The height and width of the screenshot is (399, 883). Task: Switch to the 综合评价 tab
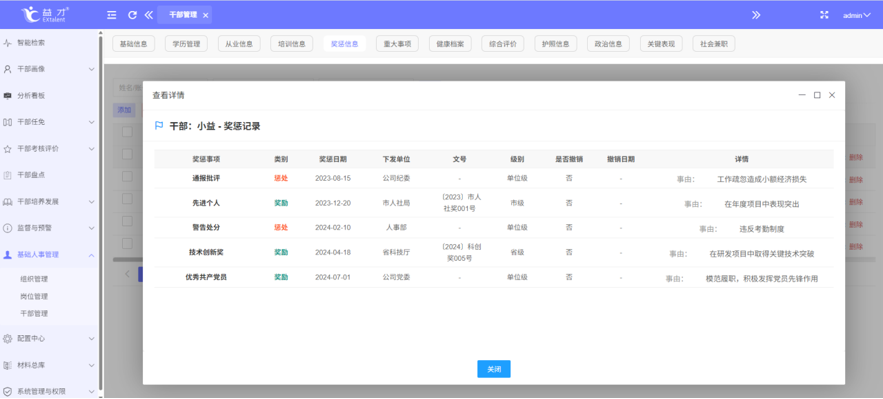tap(503, 44)
